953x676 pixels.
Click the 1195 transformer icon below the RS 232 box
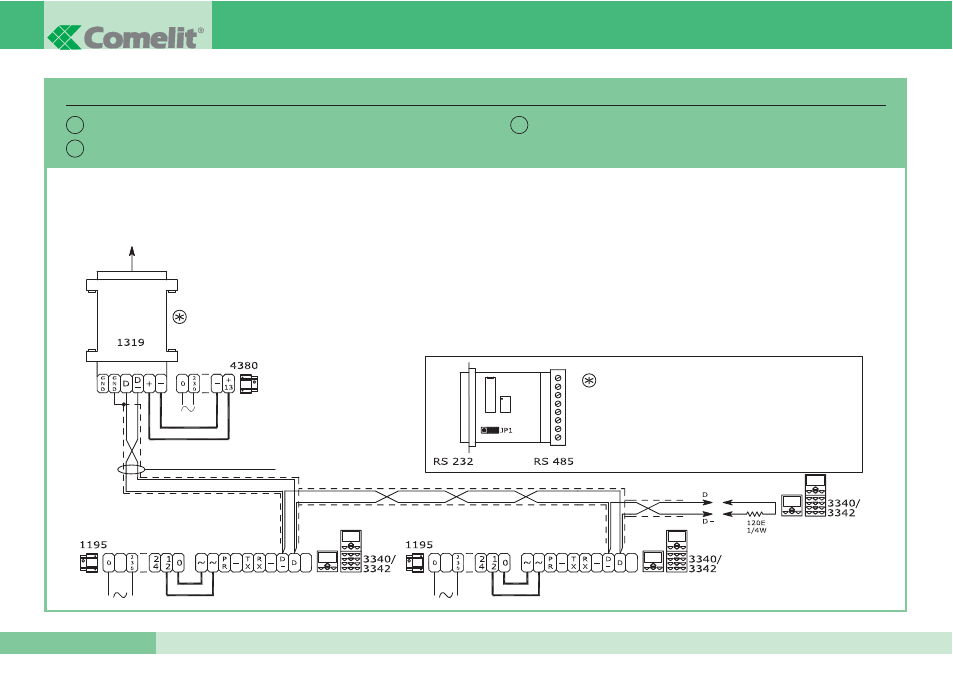tap(415, 564)
